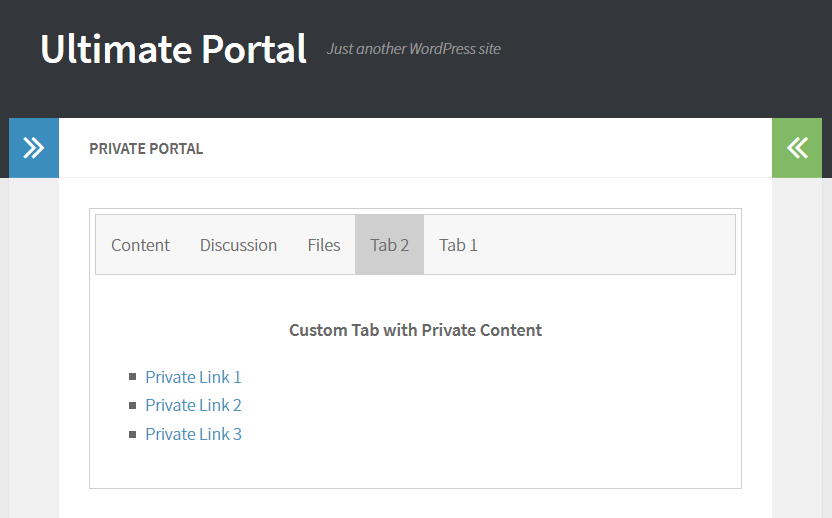Follow the Private Link 2 hyperlink

(193, 405)
